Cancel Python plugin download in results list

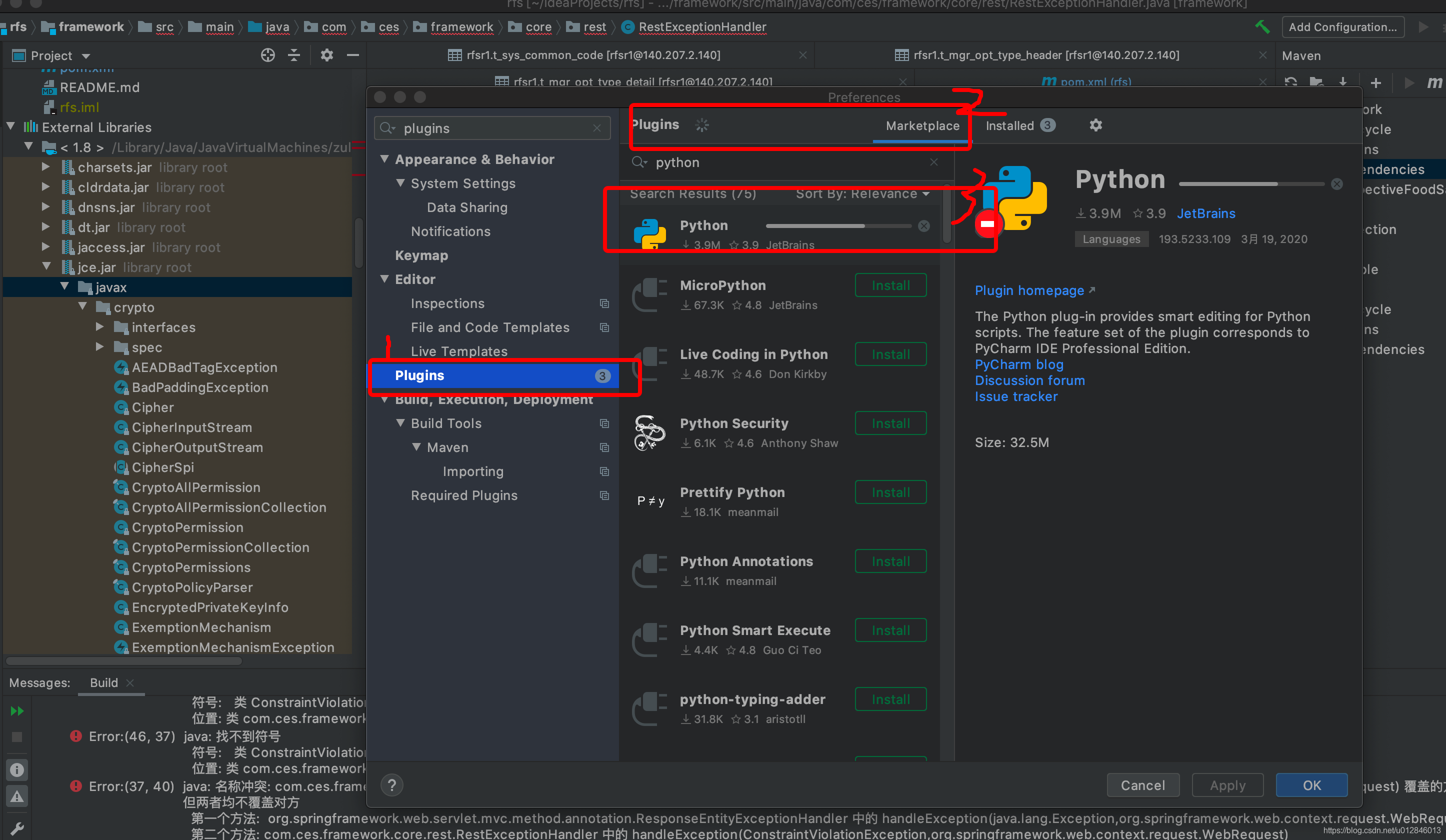click(x=924, y=226)
